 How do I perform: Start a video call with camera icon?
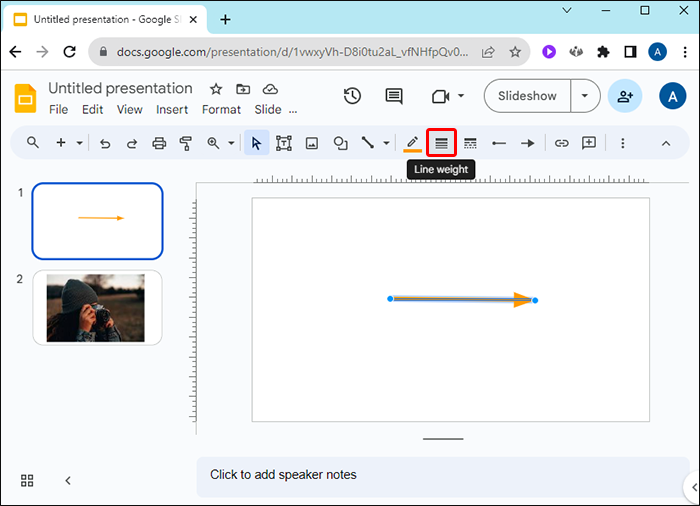coord(441,96)
